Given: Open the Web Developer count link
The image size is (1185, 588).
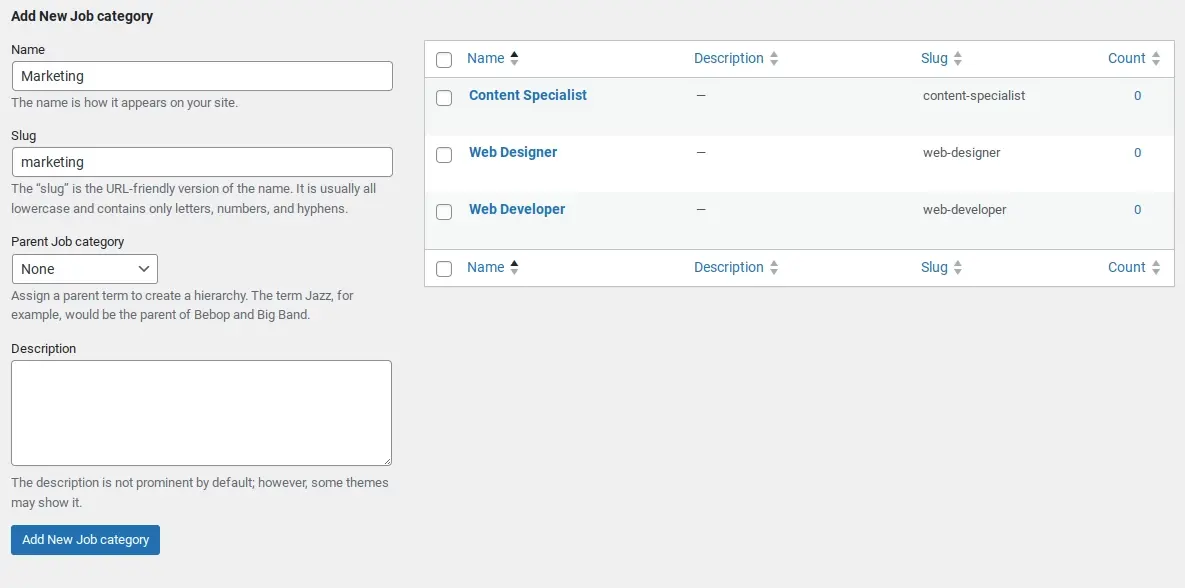Looking at the screenshot, I should 1137,210.
